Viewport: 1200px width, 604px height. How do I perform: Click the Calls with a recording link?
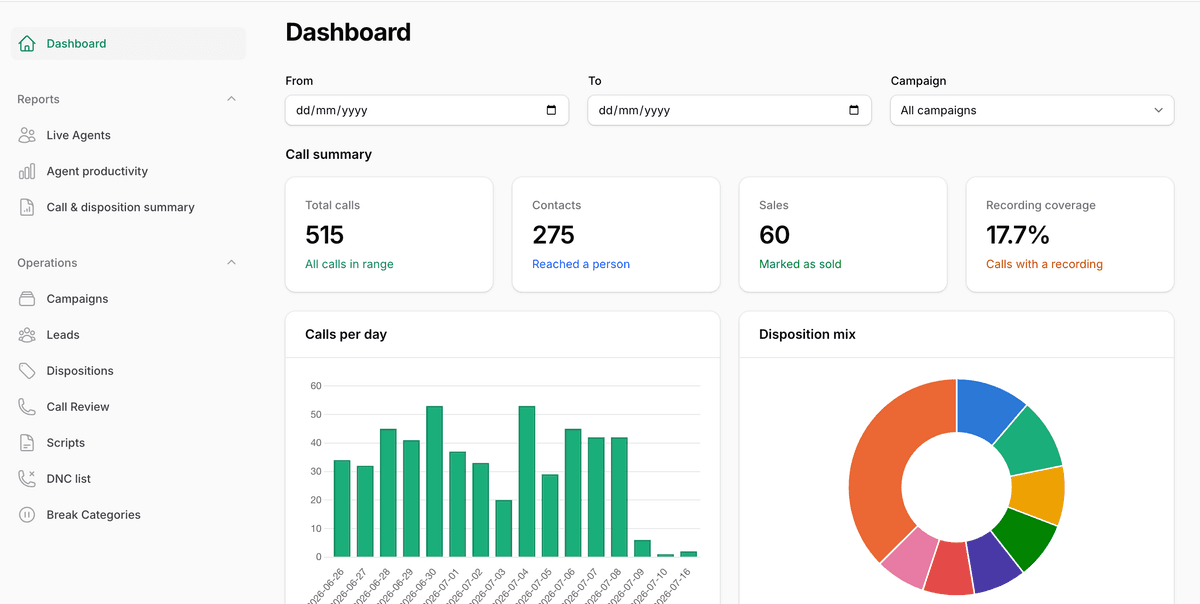(1044, 264)
